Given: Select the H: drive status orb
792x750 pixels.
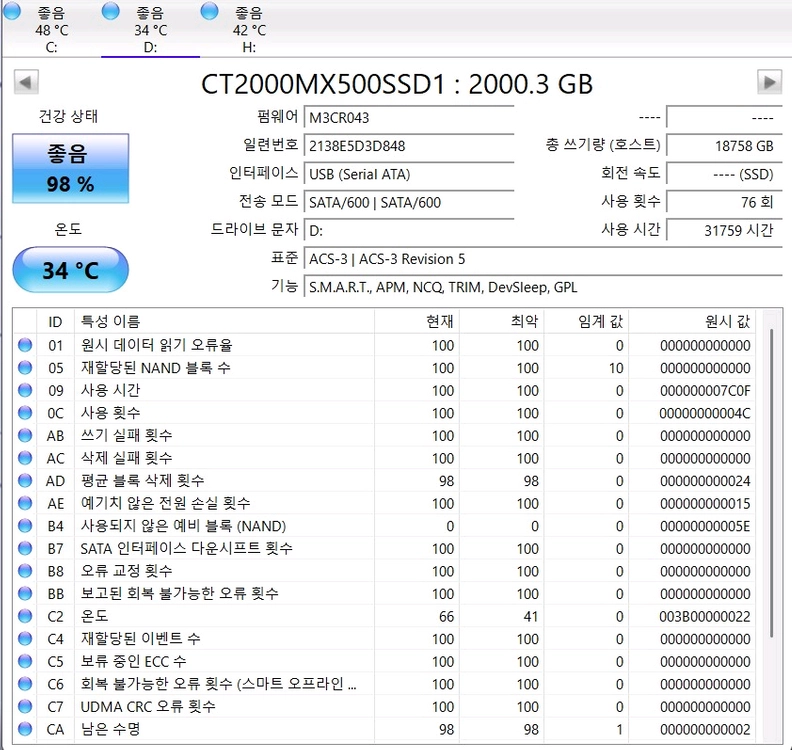Looking at the screenshot, I should coord(209,11).
